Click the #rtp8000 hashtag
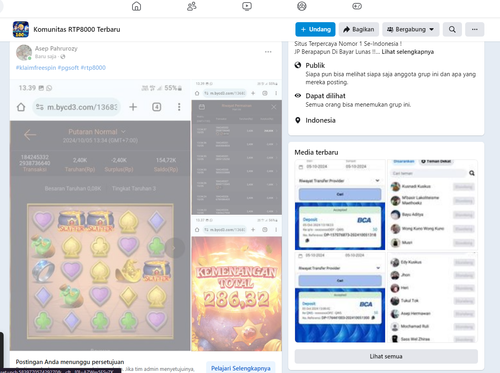Viewport: 500px width, 373px height. [x=93, y=67]
